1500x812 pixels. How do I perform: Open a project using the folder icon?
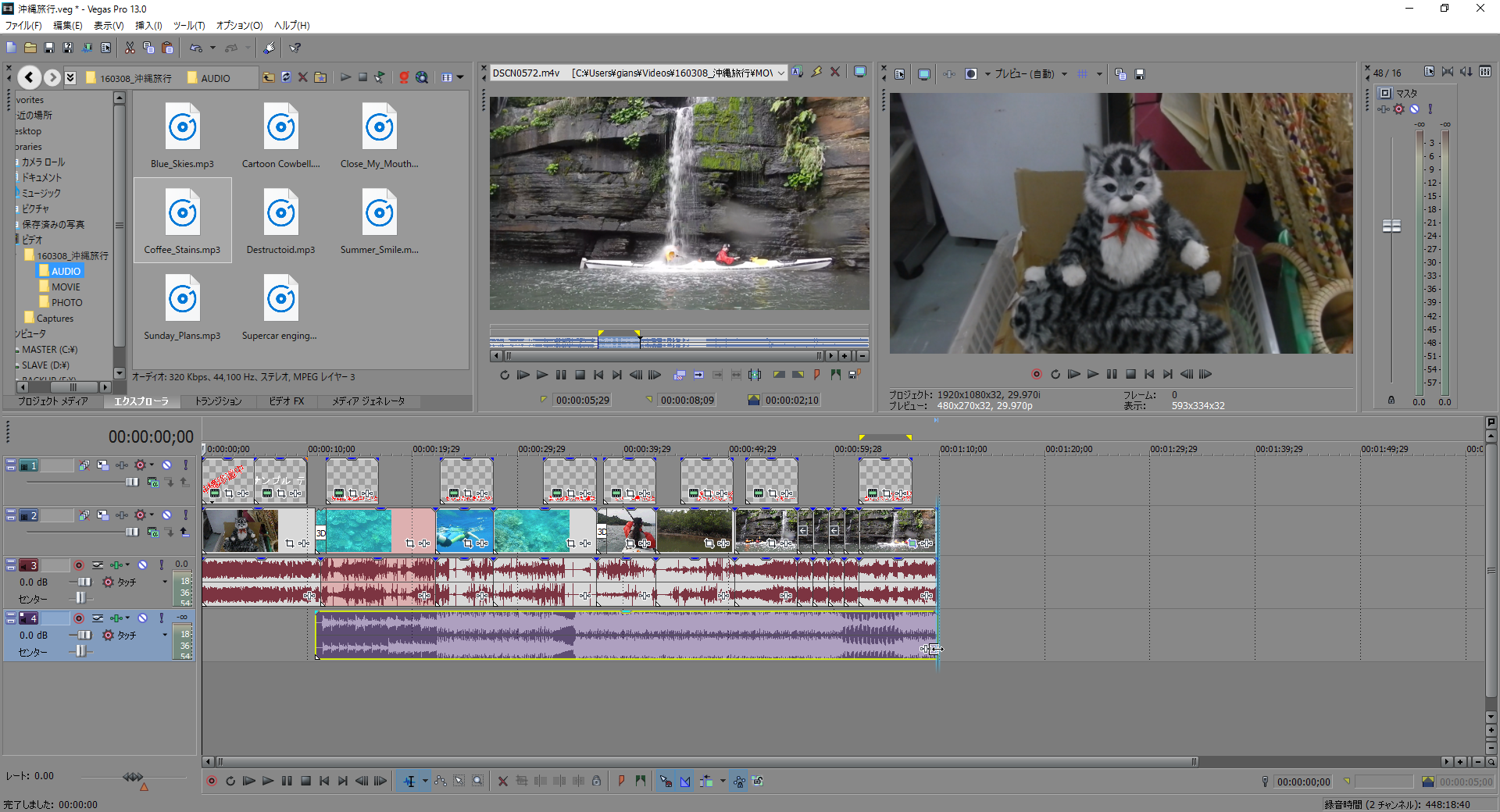30,48
